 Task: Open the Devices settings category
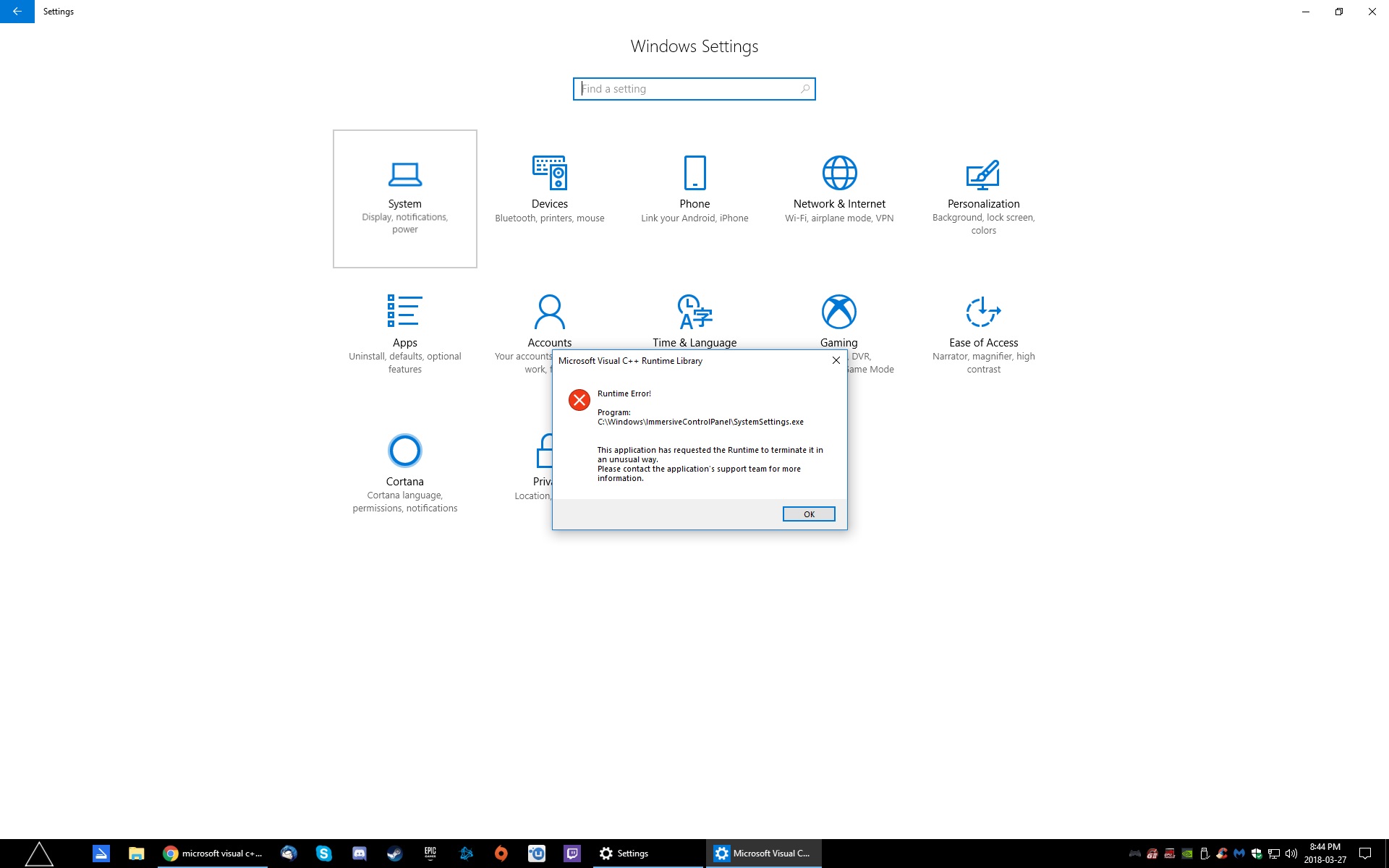[x=550, y=190]
